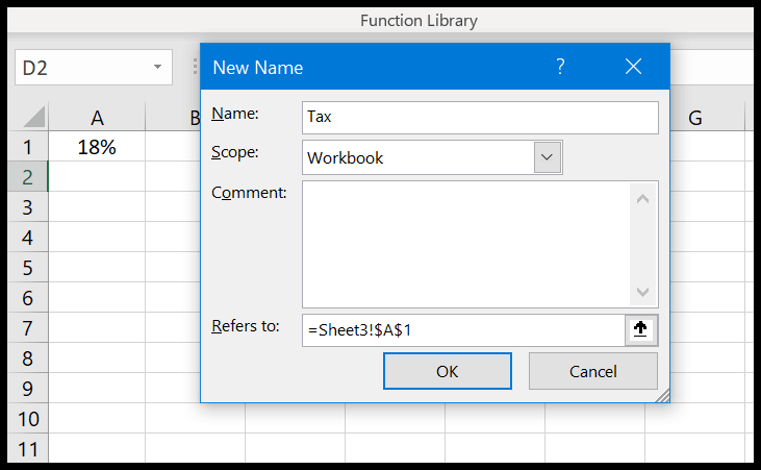The width and height of the screenshot is (761, 470).
Task: Select row 10 header
Action: (x=28, y=419)
